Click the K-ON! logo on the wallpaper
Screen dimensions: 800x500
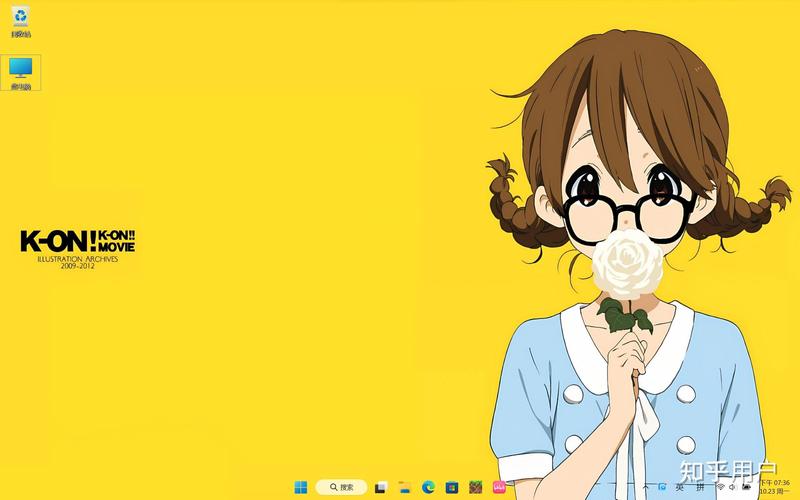(78, 249)
